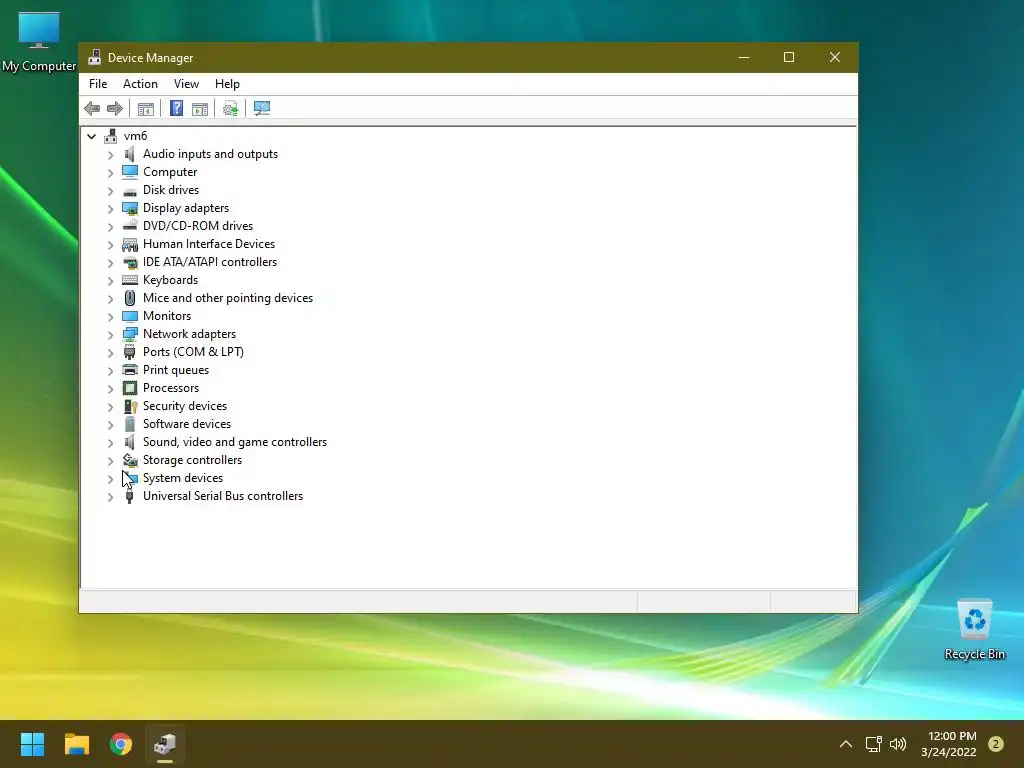Screen dimensions: 1024x768
Task: Expand the Computer category chevron
Action: pyautogui.click(x=110, y=172)
